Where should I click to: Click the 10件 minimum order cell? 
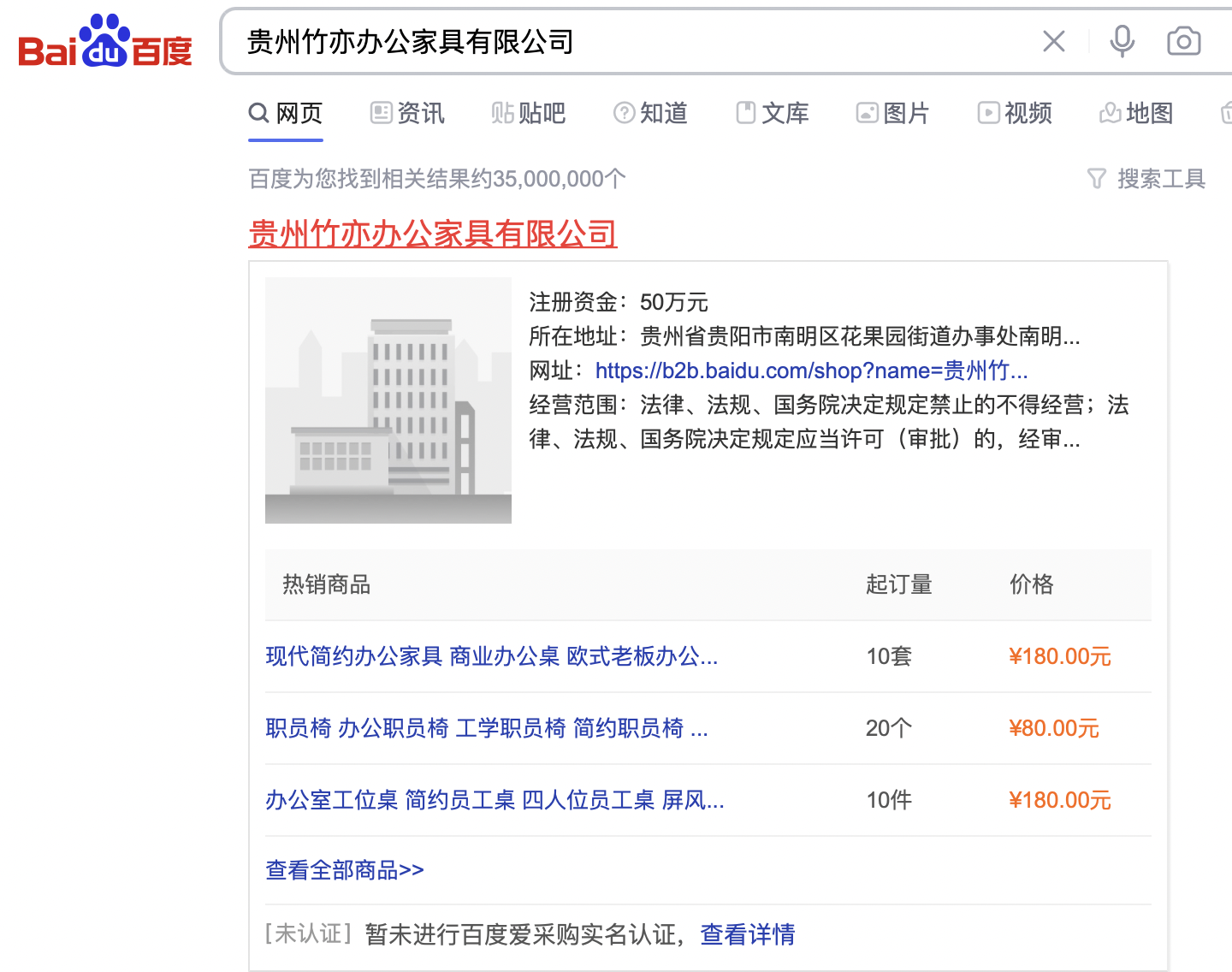coord(889,800)
